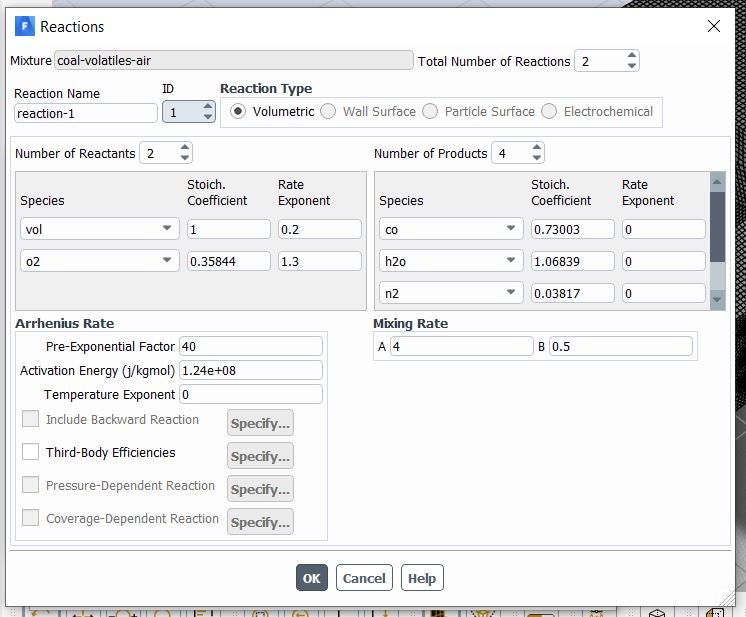Click the Fluent logo icon in title bar

click(25, 26)
